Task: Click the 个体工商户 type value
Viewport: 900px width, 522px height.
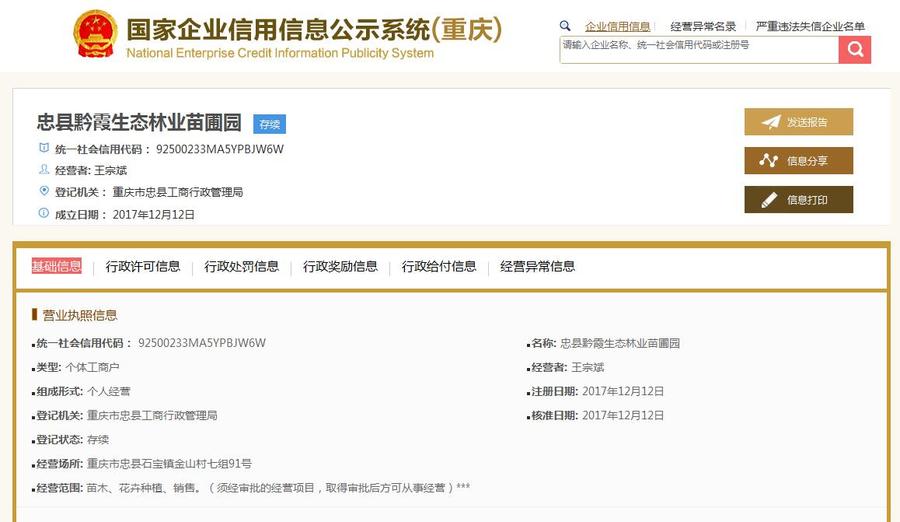Action: coord(92,368)
